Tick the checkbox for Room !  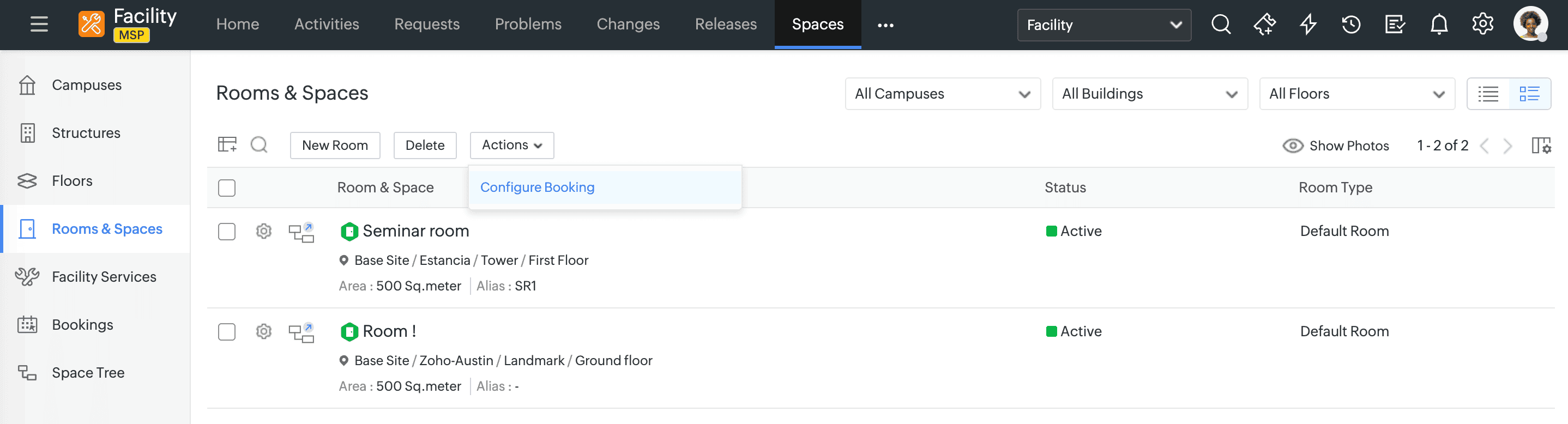(x=227, y=332)
